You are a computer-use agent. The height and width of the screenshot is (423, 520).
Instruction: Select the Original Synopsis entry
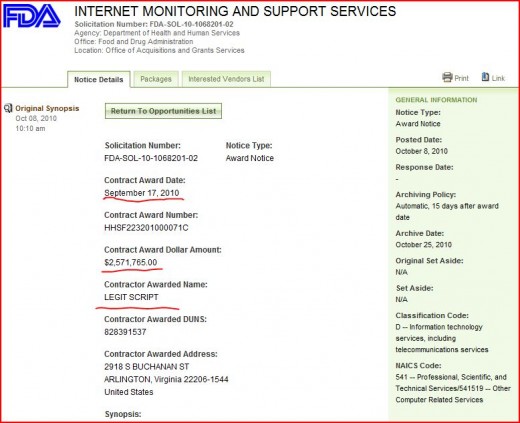click(47, 108)
